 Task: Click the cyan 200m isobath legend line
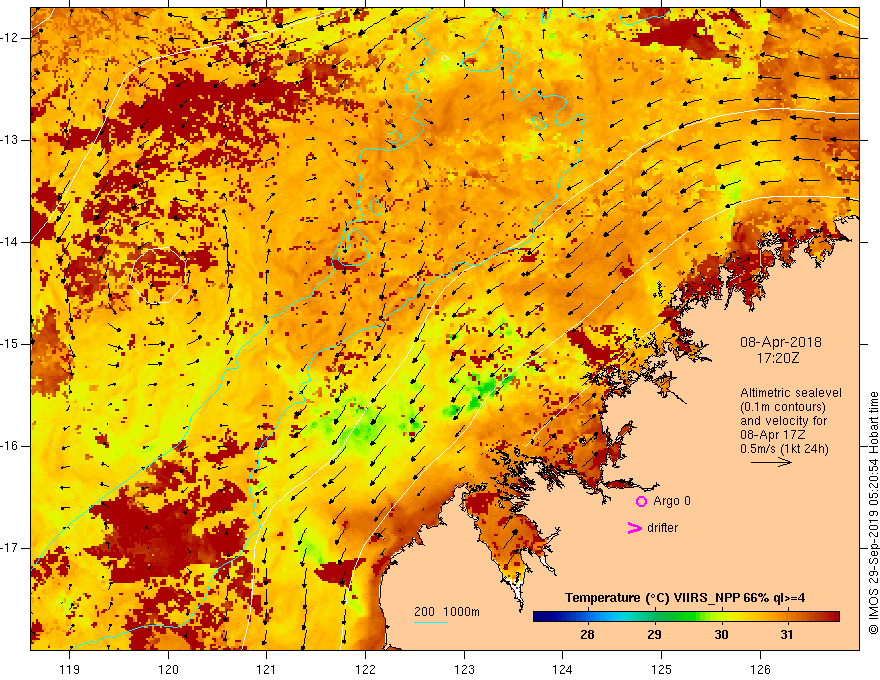click(430, 622)
